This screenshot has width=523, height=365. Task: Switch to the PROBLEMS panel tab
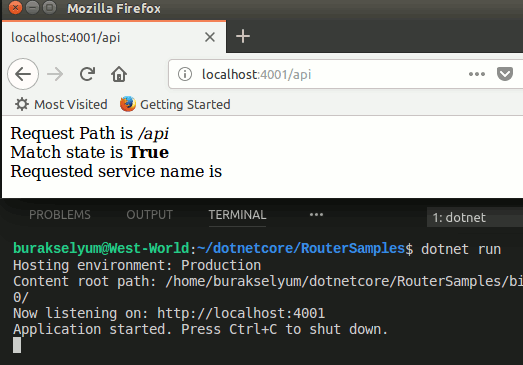point(60,215)
